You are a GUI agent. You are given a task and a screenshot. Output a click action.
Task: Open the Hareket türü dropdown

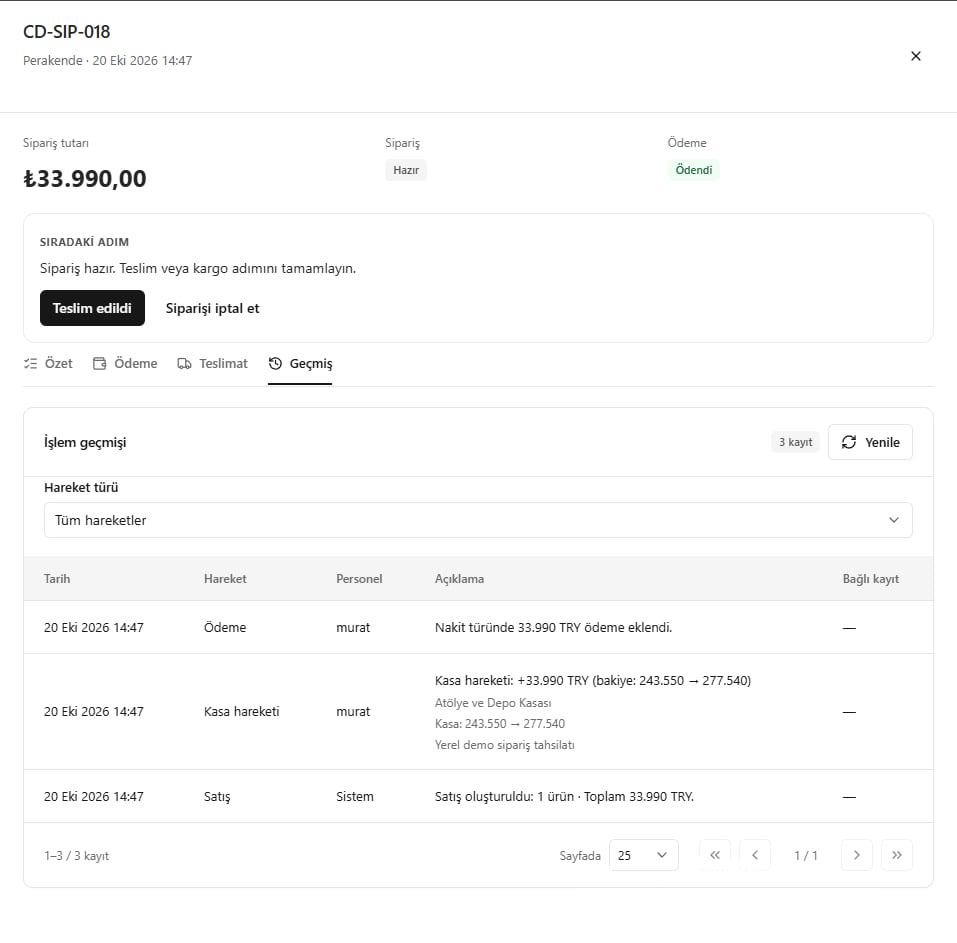point(478,520)
